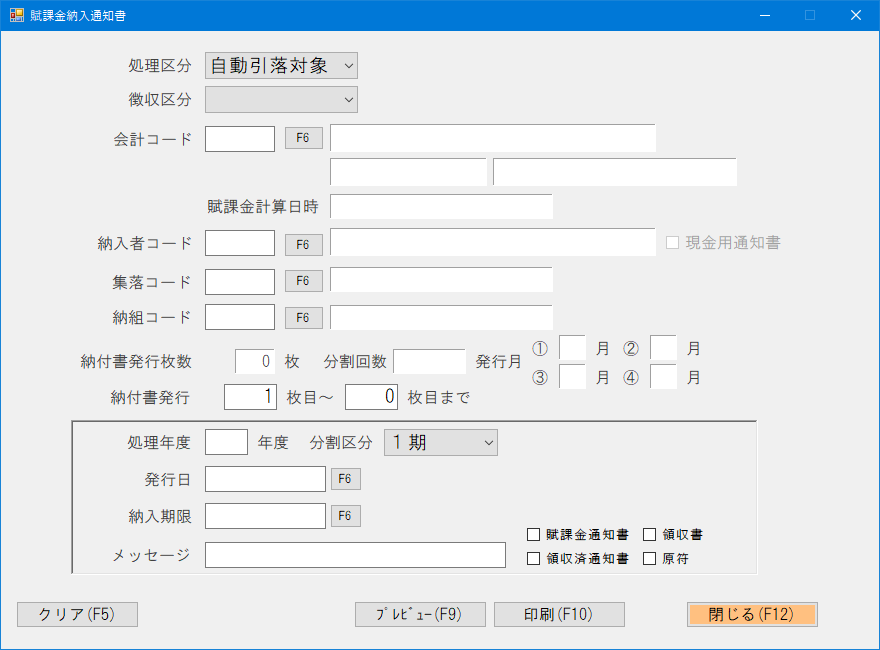Screen dimensions: 880x650
Task: Open the 処理区分 dropdown showing 自動引落対象
Action: 280,64
